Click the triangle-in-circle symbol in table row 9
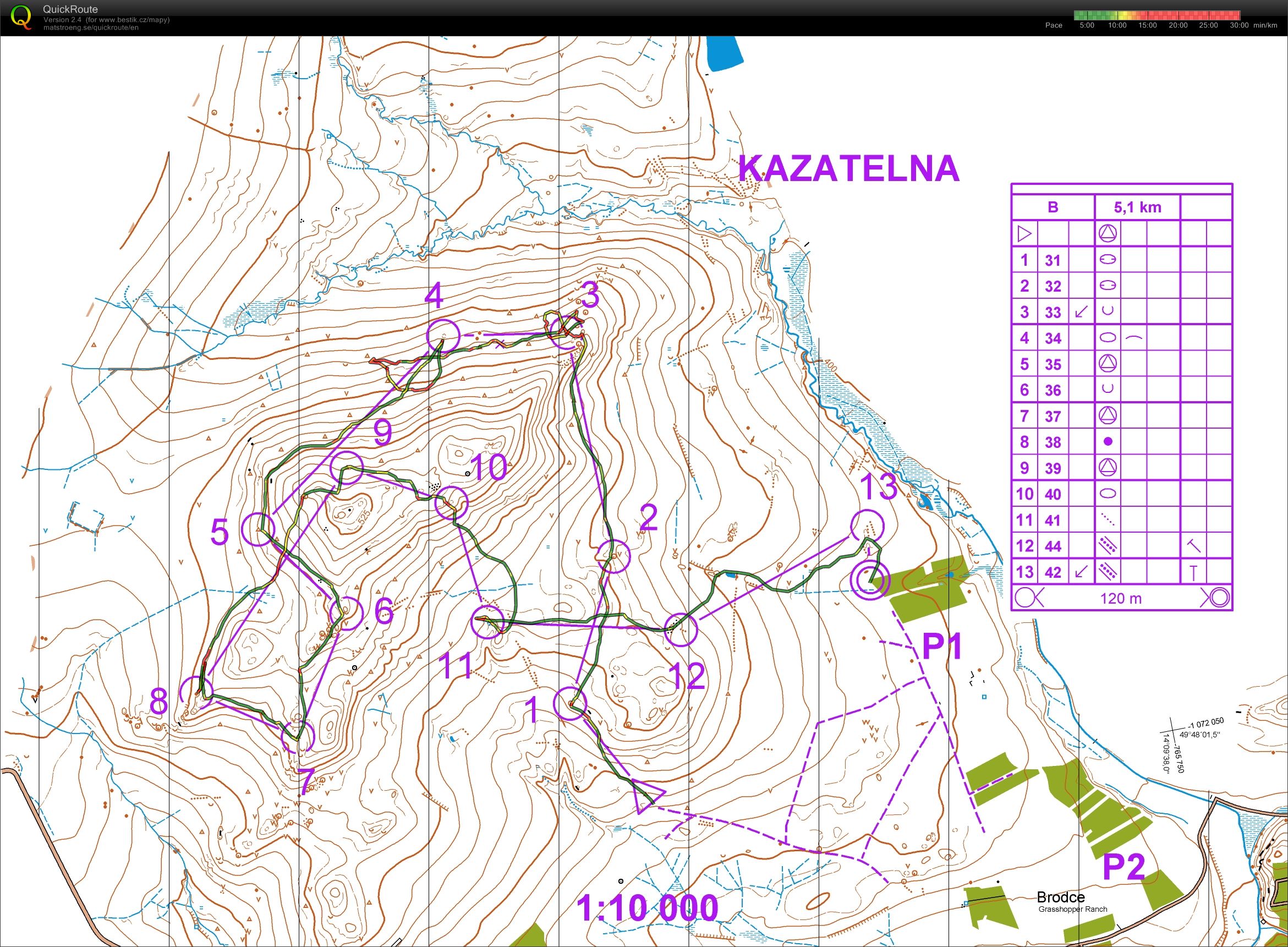Image resolution: width=1288 pixels, height=947 pixels. tap(1108, 468)
